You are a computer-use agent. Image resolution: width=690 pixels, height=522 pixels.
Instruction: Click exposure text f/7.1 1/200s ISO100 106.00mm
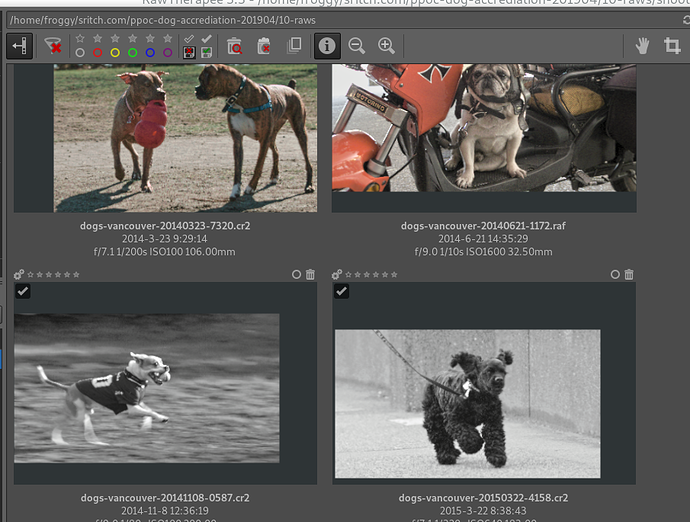coord(165,252)
